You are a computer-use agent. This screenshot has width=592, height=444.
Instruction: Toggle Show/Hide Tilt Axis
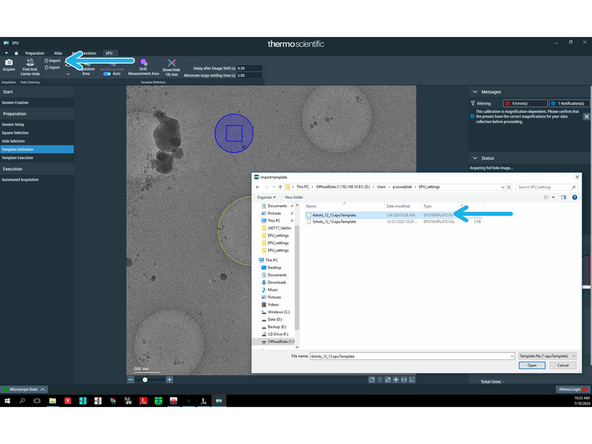pos(171,67)
